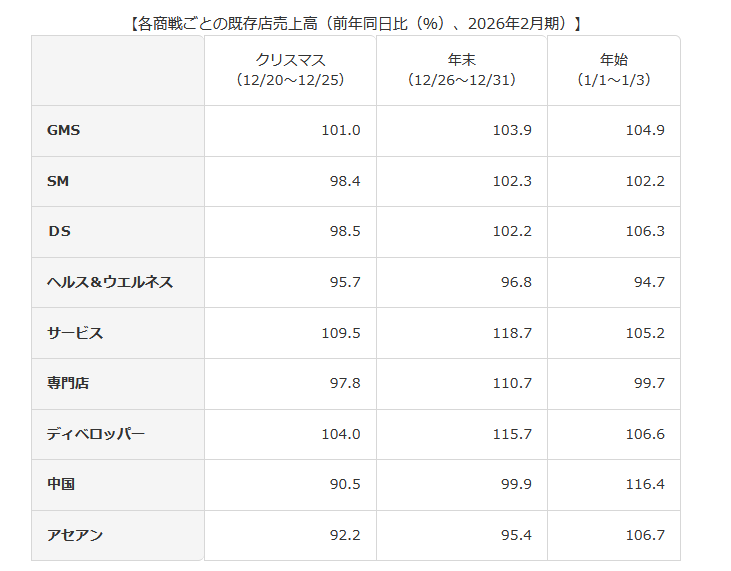Click the table title about 既存店売上高
Viewport: 731px width, 571px height.
356,22
